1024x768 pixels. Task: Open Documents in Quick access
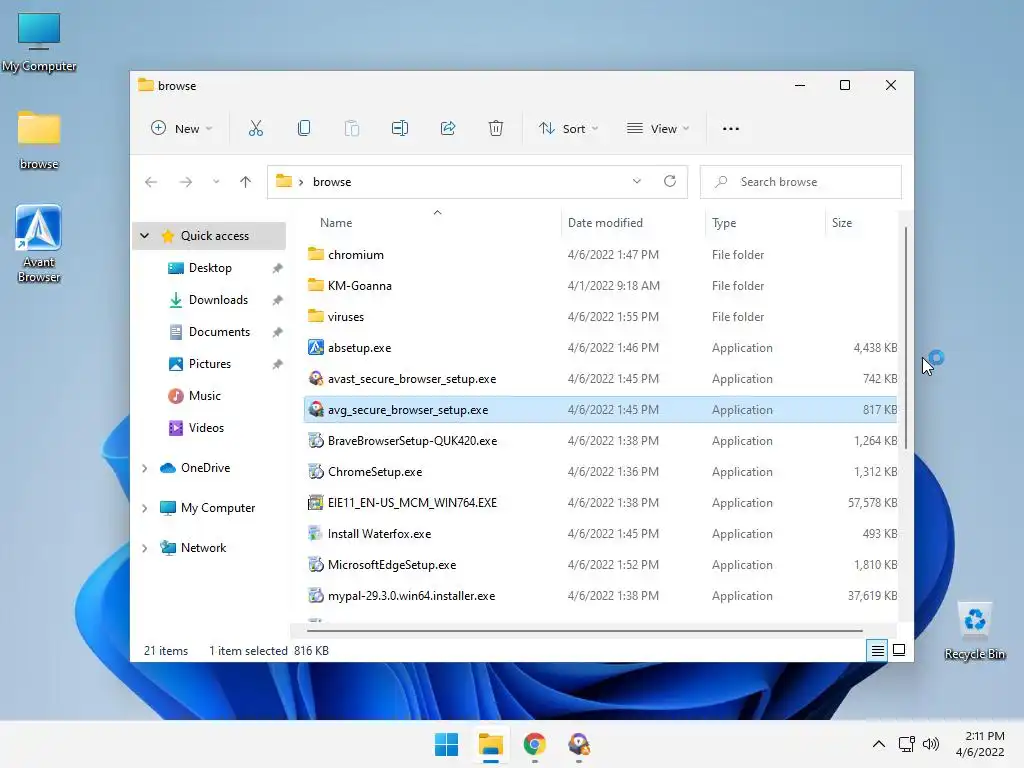pyautogui.click(x=219, y=332)
